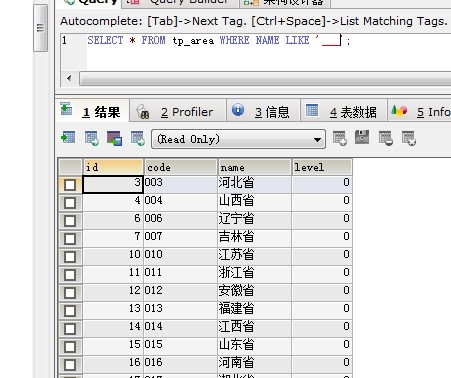
Task: Select the code cell 016
Action: point(181,364)
